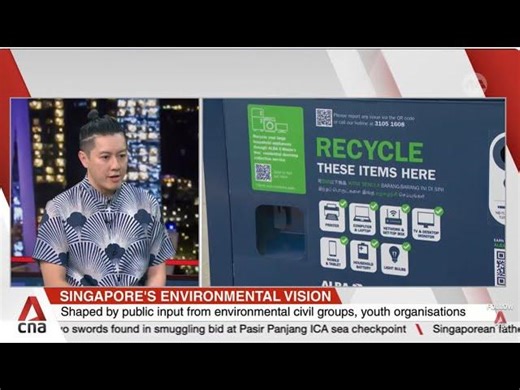This screenshot has width=520, height=390.
Task: Click the Network & Set-Top Box icon
Action: 393,221
